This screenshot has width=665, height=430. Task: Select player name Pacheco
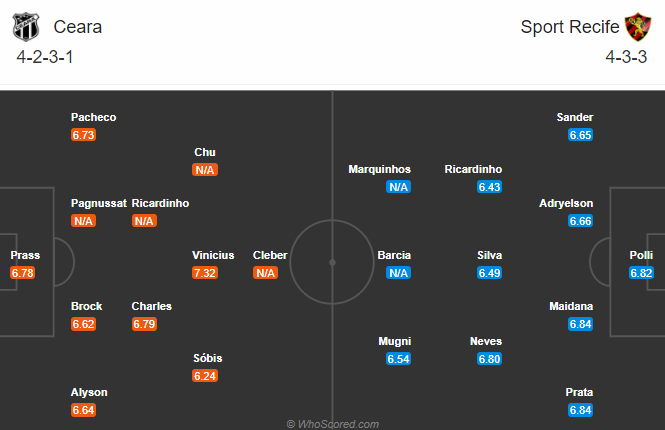(94, 117)
